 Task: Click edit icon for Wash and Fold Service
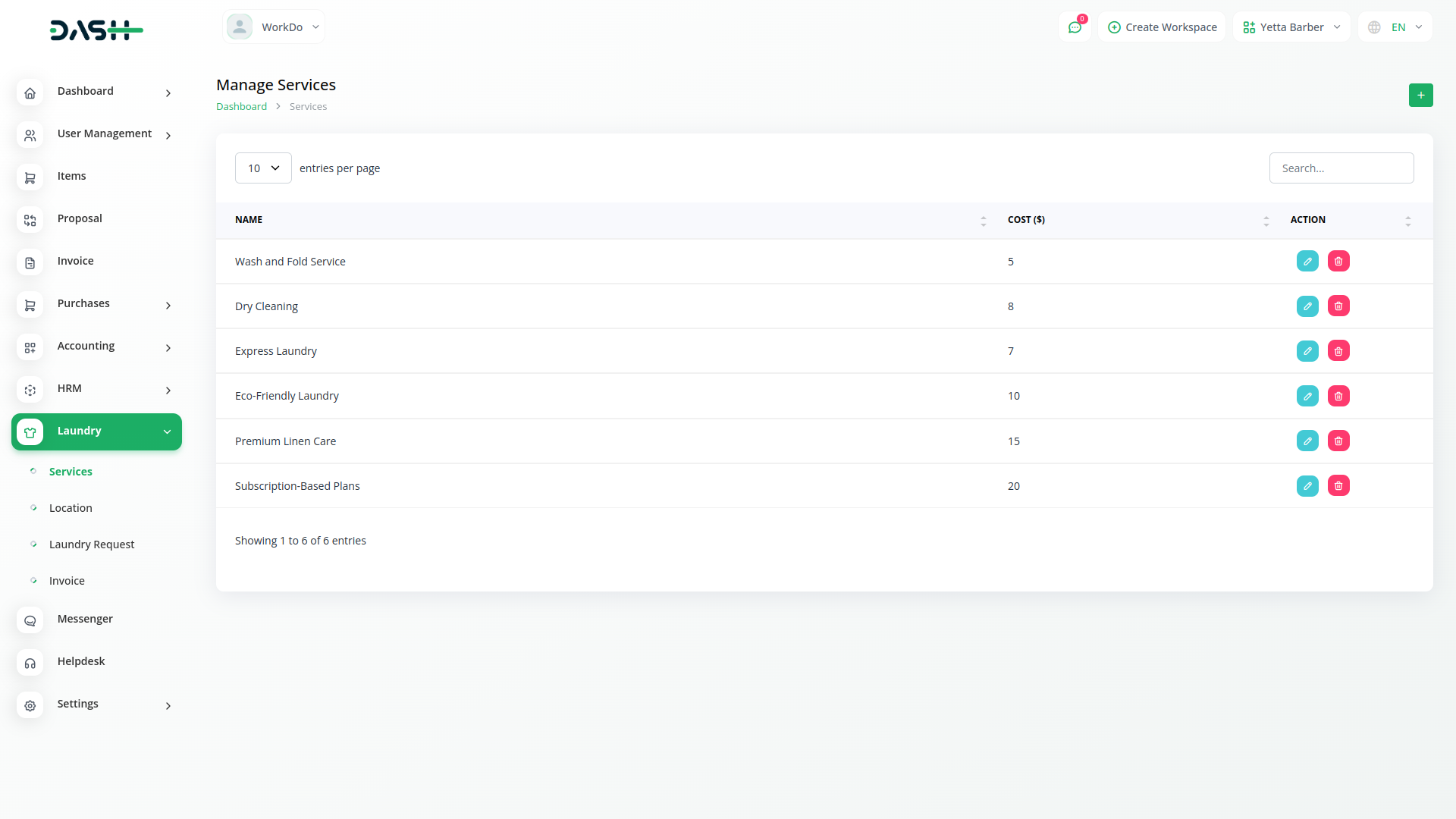(1307, 261)
